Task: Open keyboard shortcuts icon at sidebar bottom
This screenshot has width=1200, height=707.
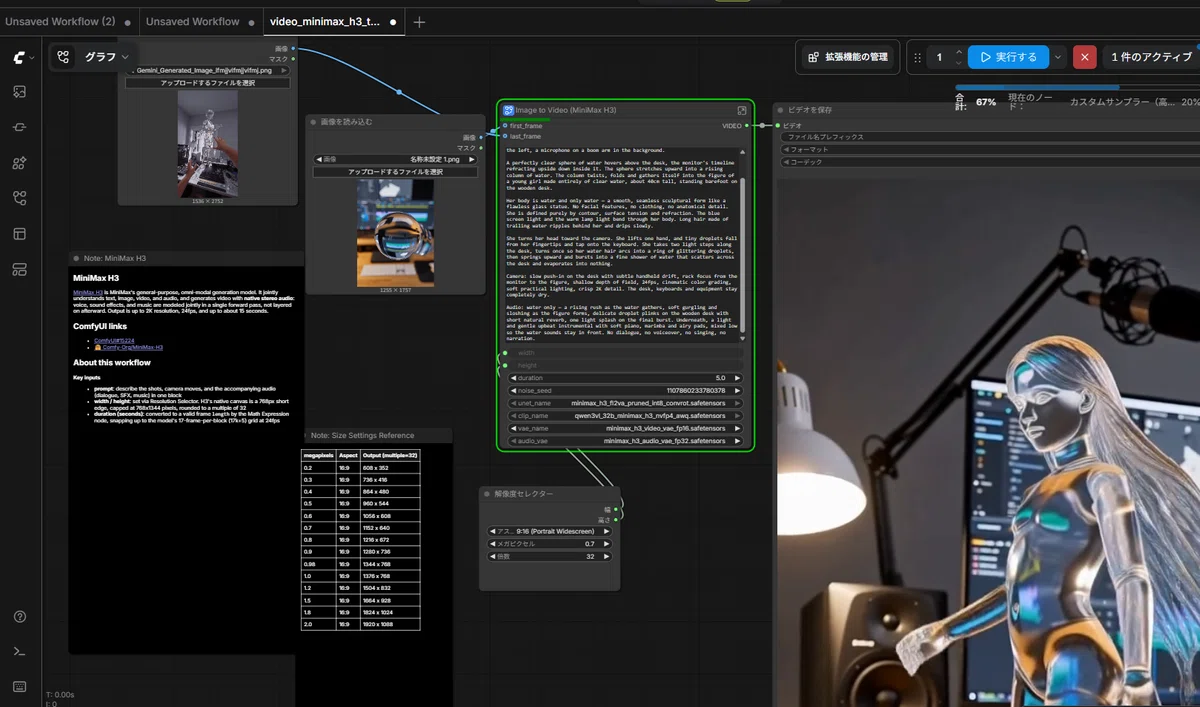Action: click(x=19, y=686)
